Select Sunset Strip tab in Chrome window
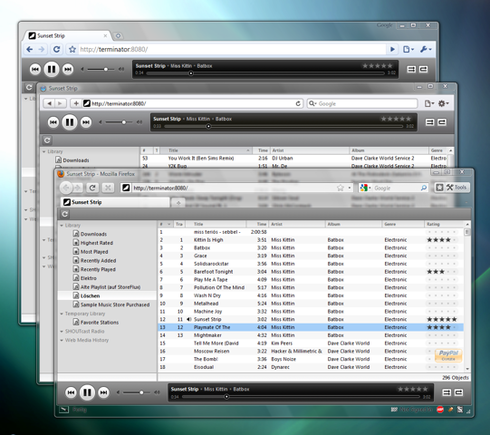Image resolution: width=490 pixels, height=435 pixels. [68, 36]
